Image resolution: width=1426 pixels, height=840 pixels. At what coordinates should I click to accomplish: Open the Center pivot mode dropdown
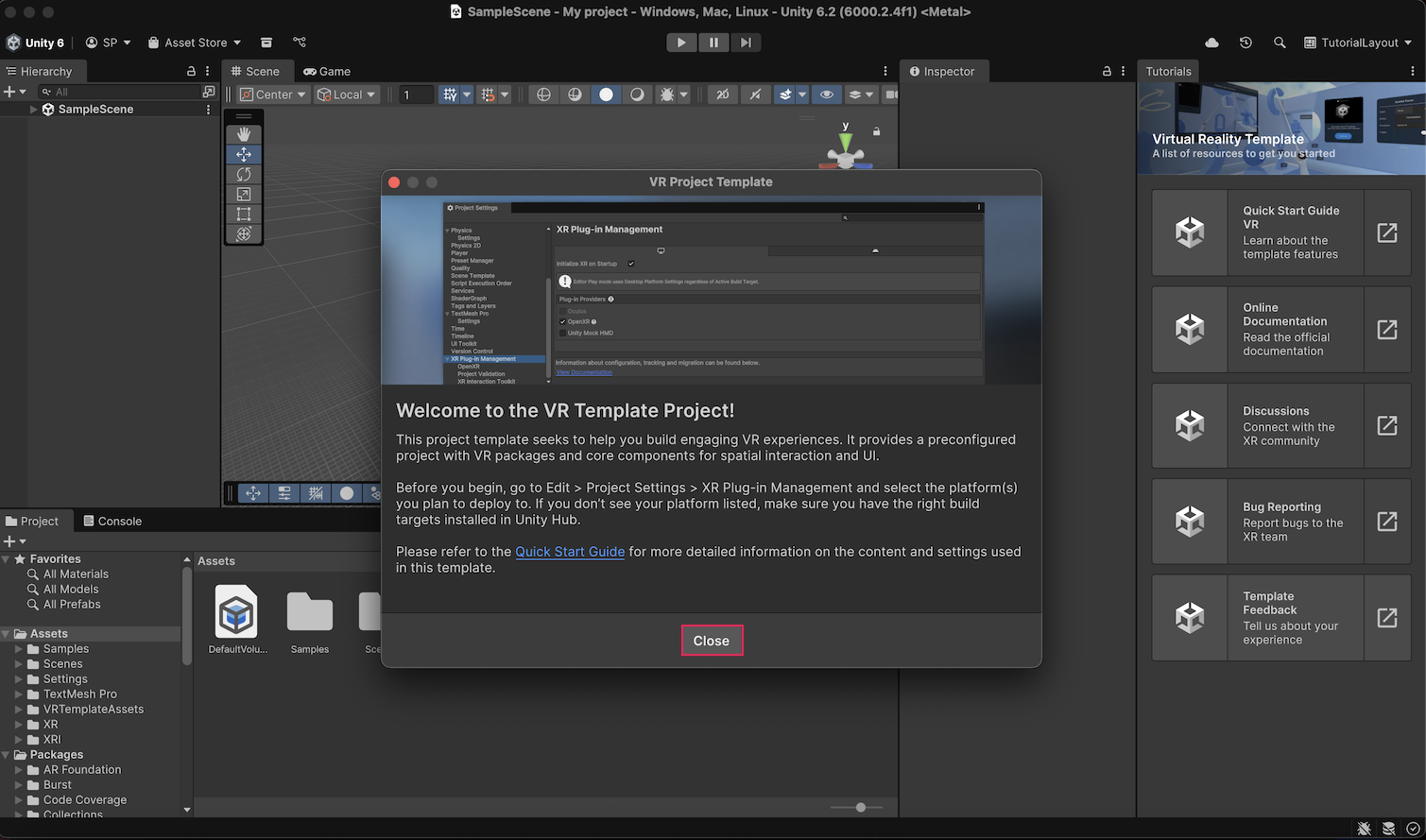tap(273, 94)
